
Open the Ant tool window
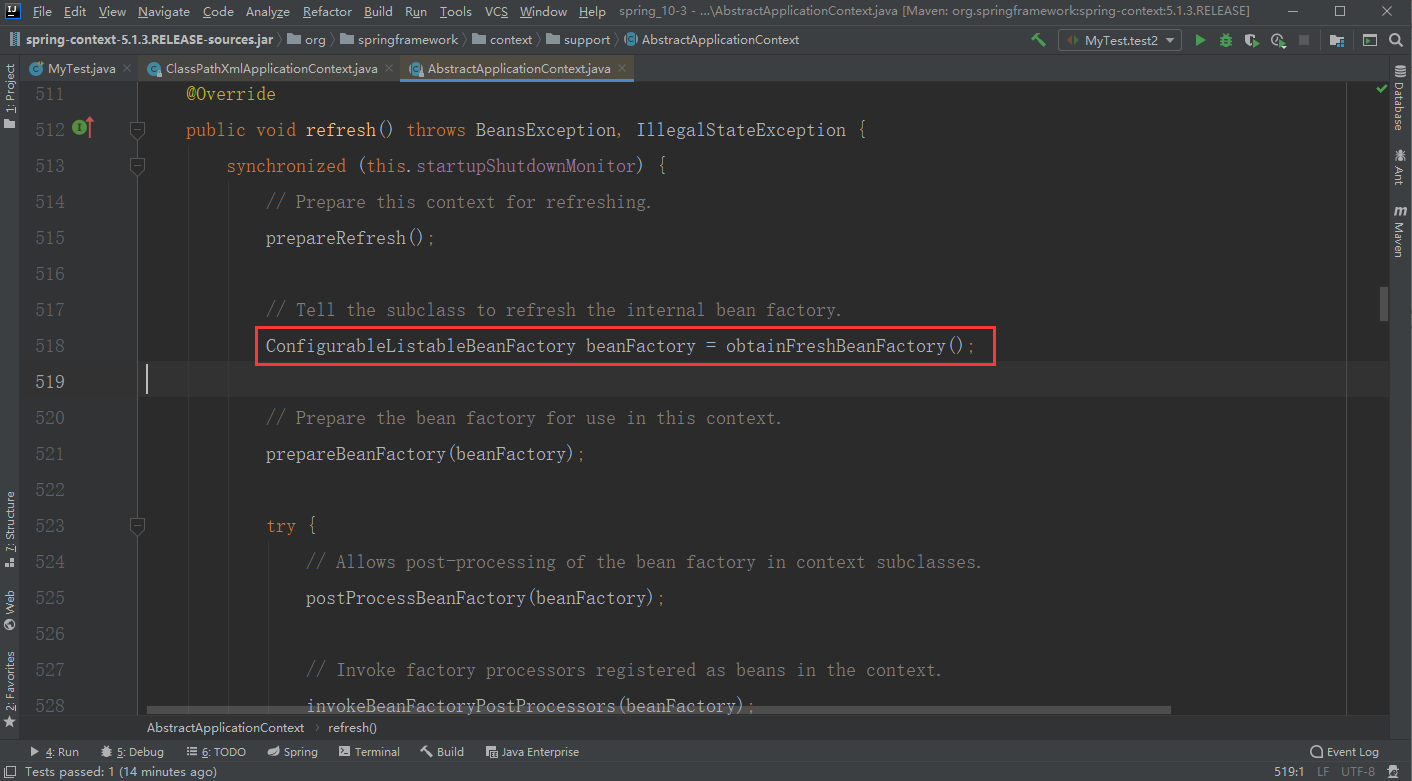coord(1399,166)
